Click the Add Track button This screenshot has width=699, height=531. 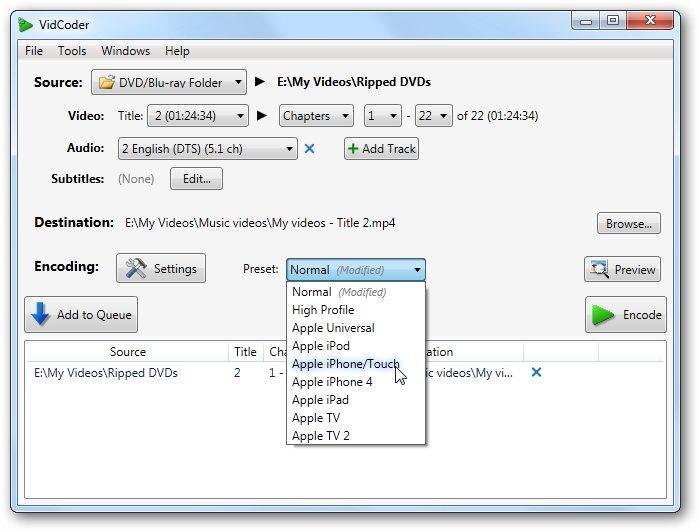pyautogui.click(x=381, y=148)
